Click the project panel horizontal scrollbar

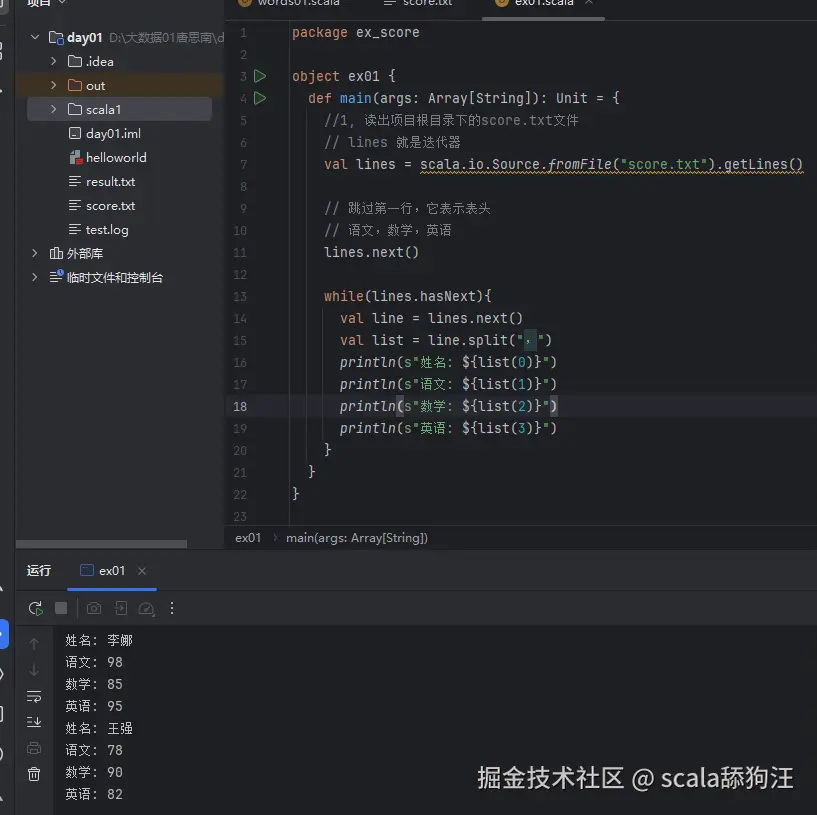point(102,544)
